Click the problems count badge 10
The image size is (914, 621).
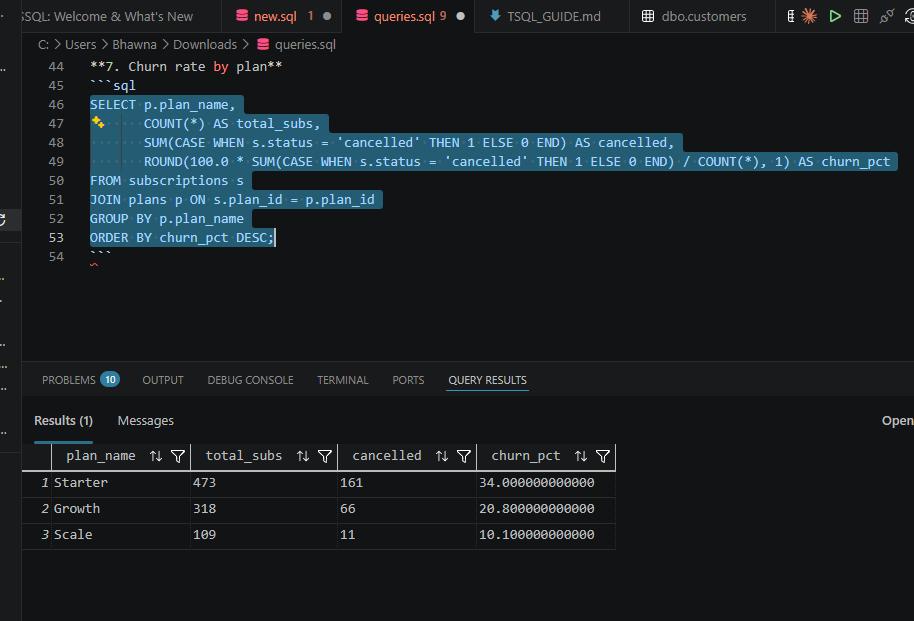click(x=110, y=380)
